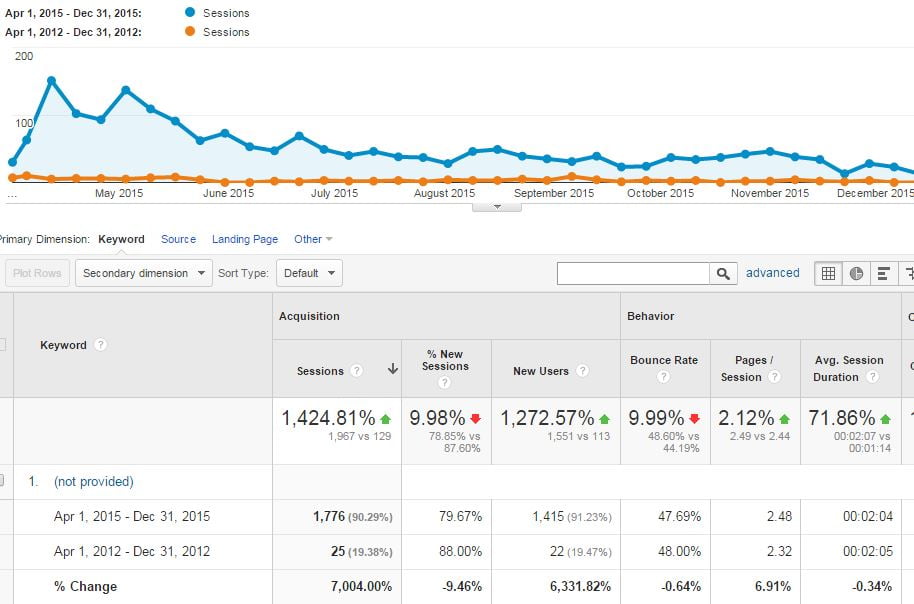This screenshot has width=914, height=604.
Task: Expand the Other primary dimension menu
Action: [x=313, y=239]
